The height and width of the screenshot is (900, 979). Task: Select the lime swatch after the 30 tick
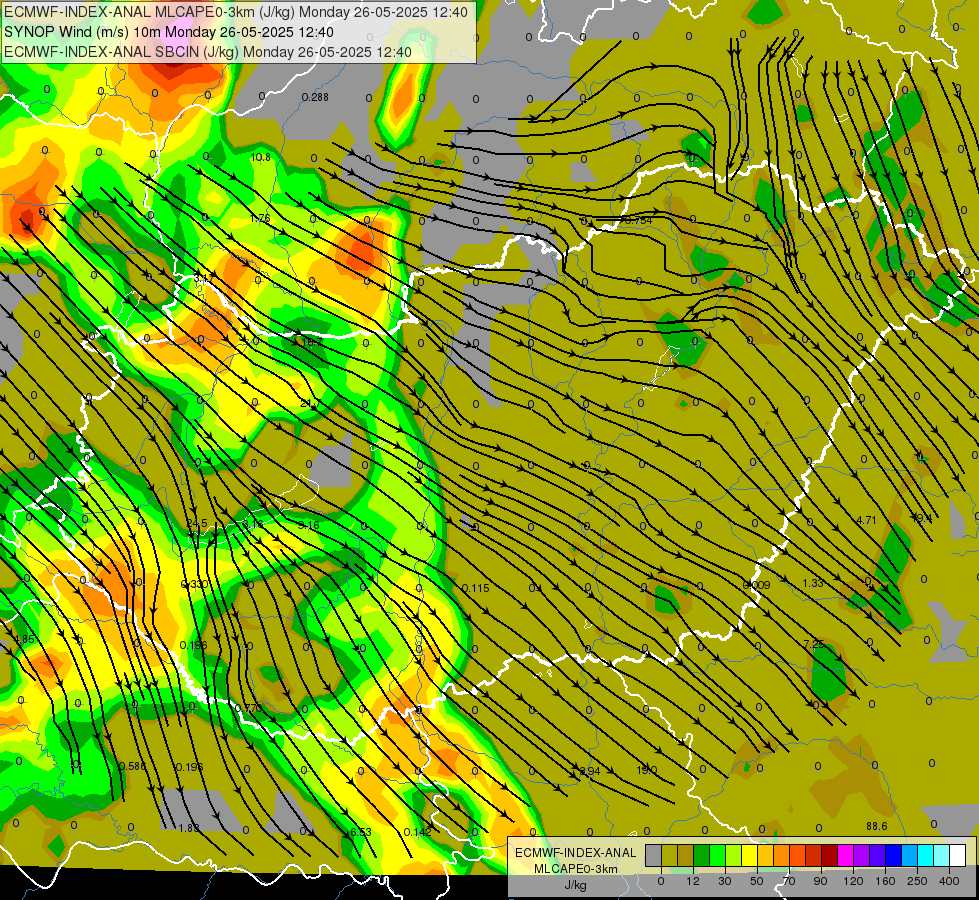734,855
